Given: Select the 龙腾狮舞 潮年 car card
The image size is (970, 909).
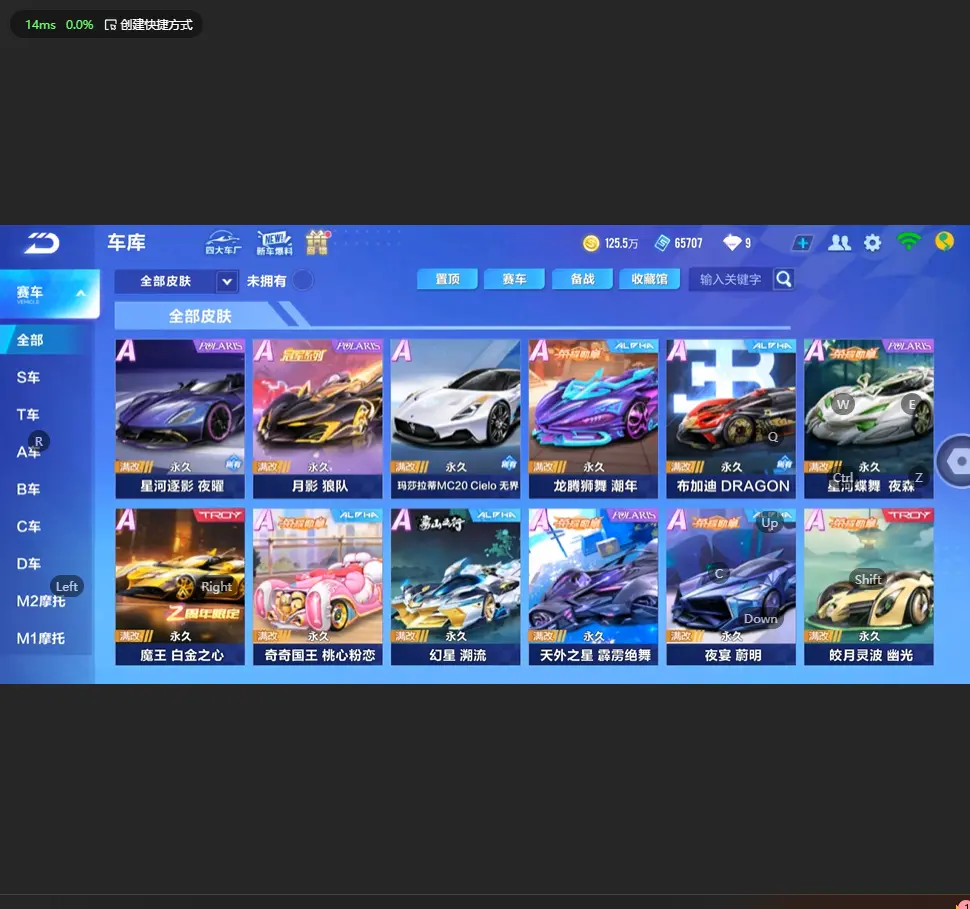Looking at the screenshot, I should [593, 418].
